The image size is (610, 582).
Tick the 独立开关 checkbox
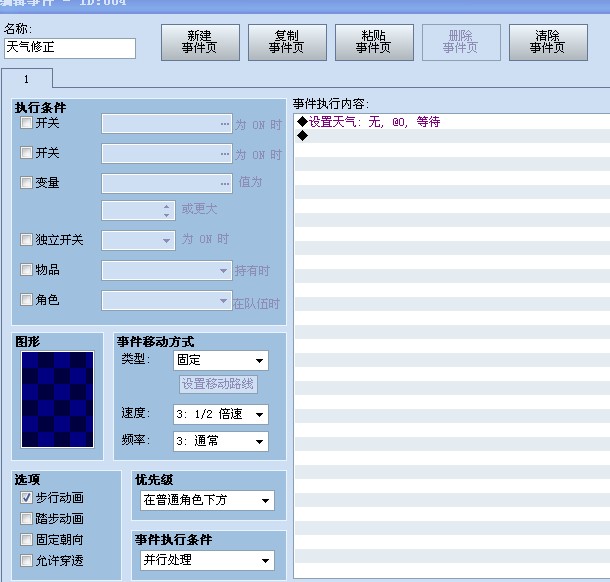(x=26, y=239)
